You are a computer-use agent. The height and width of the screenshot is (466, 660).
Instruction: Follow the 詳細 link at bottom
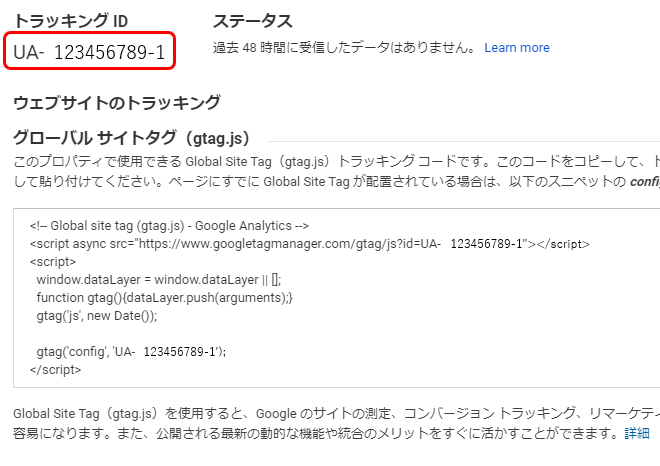[x=637, y=433]
